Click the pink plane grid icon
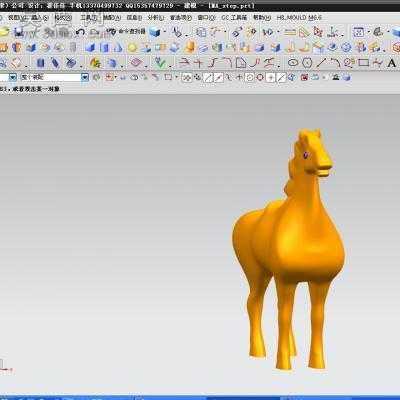 click(136, 62)
